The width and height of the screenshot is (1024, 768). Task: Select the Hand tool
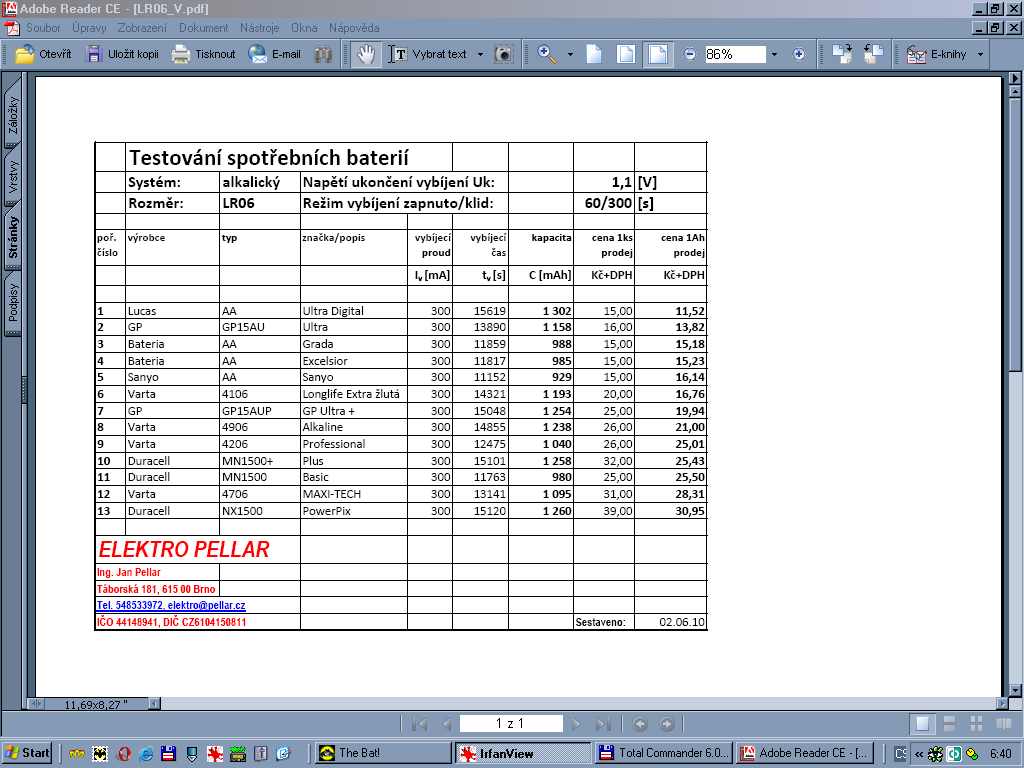pyautogui.click(x=366, y=54)
